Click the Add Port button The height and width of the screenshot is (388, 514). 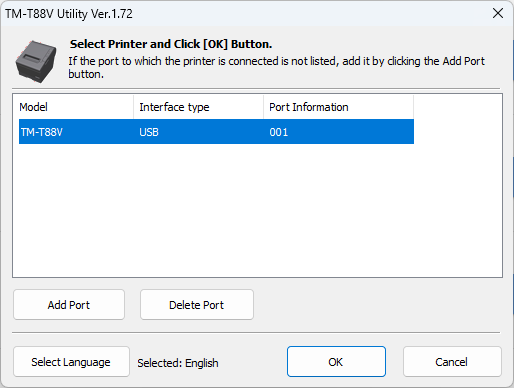pyautogui.click(x=69, y=305)
